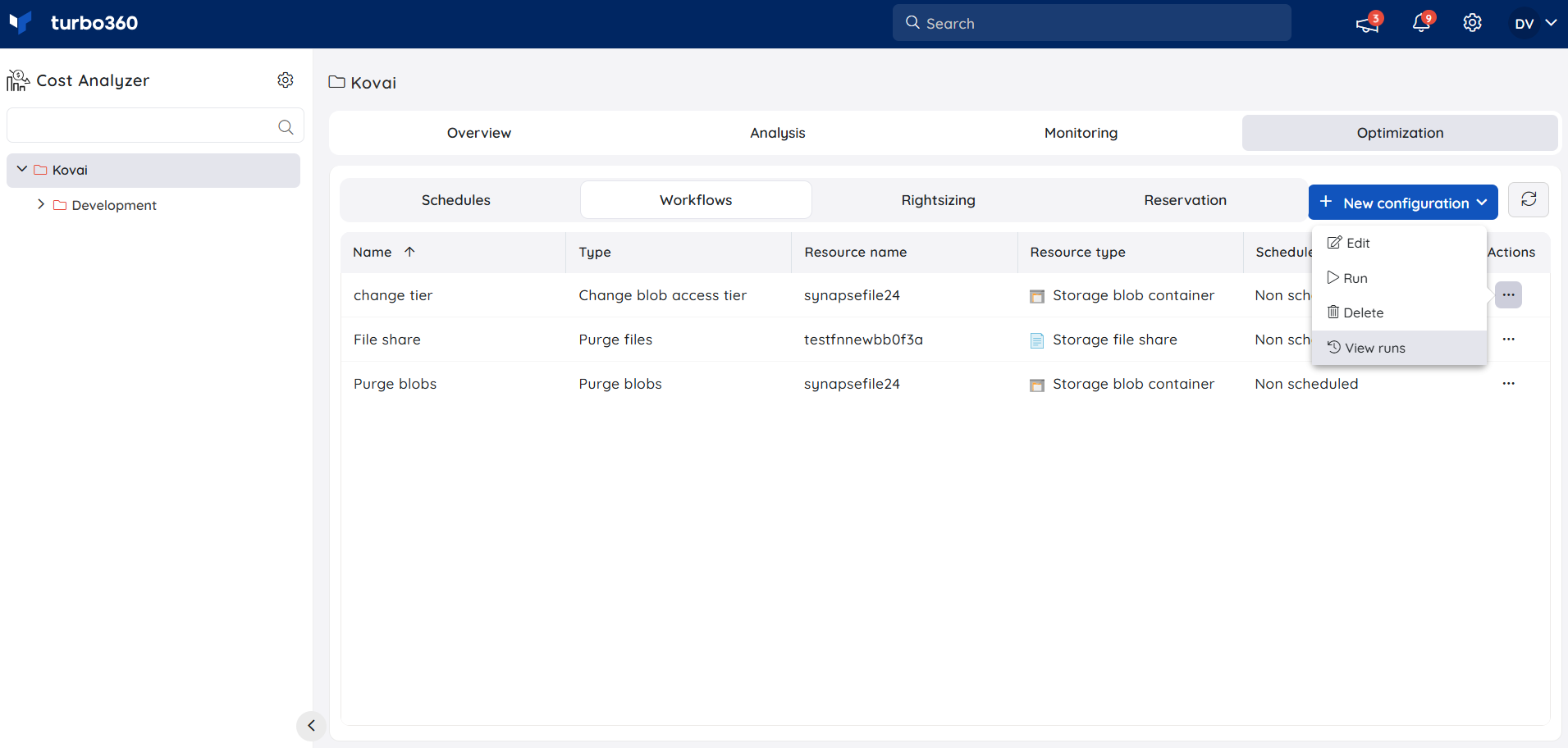Select the Workflows sub-tab
Screen dimensions: 1568x748
[x=696, y=200]
